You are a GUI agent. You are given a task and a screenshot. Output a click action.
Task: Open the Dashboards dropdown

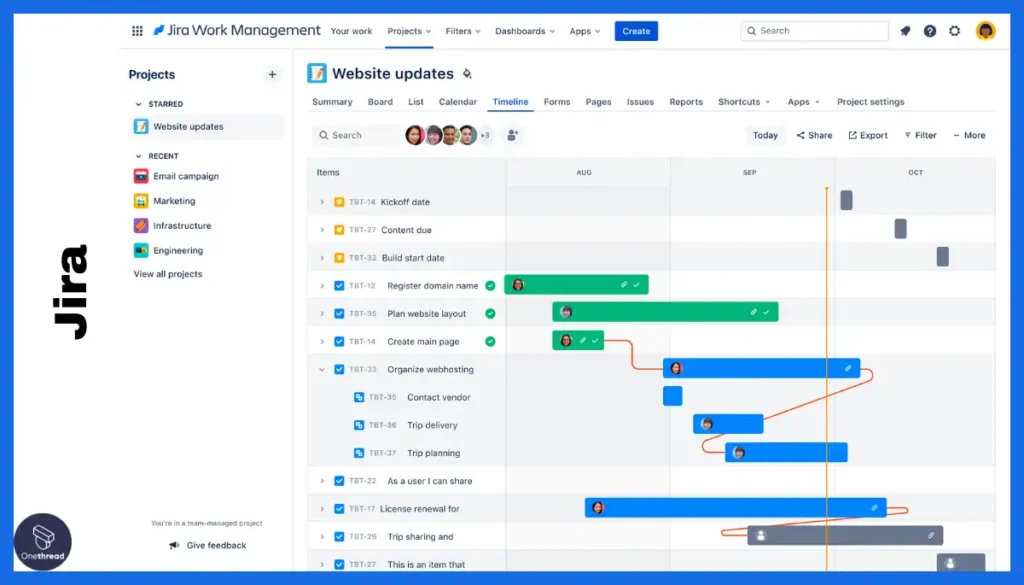tap(524, 31)
